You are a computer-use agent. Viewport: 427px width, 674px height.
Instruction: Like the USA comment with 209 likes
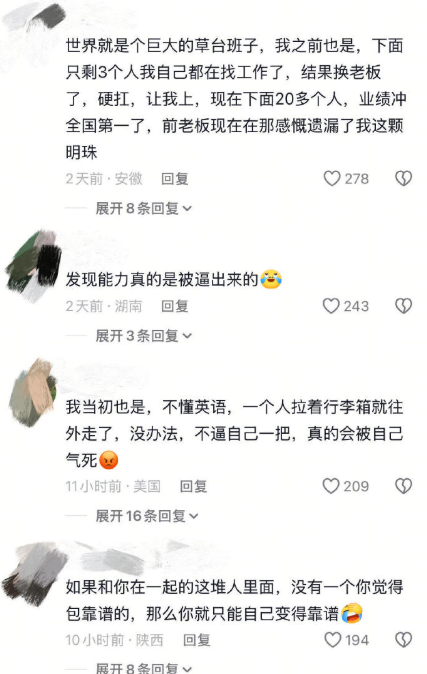coord(331,486)
